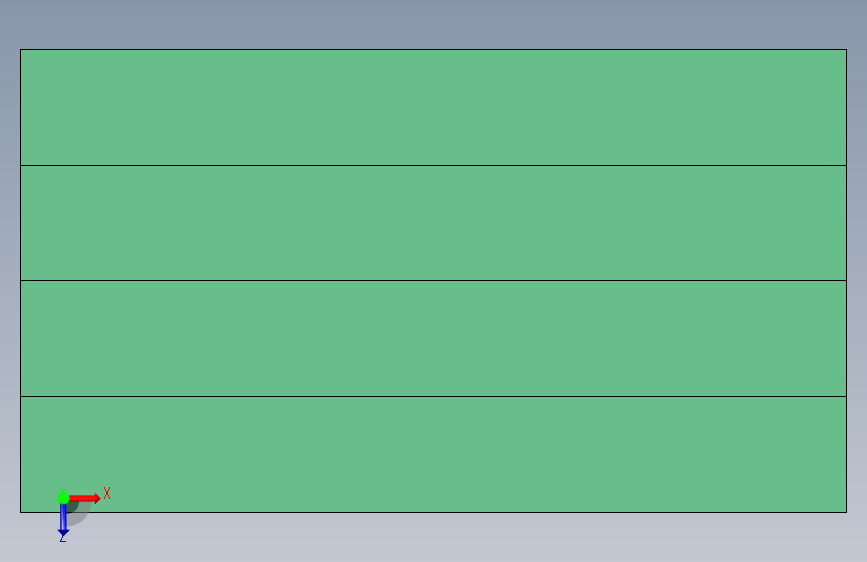The image size is (867, 562).
Task: Select the topmost green panel face
Action: point(434,107)
